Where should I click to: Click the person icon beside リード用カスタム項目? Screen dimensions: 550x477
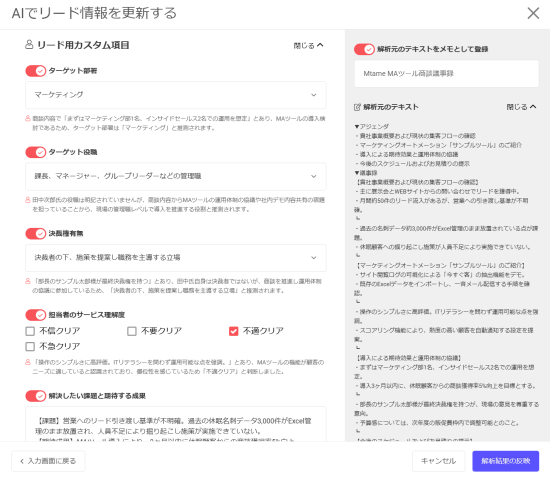(29, 45)
